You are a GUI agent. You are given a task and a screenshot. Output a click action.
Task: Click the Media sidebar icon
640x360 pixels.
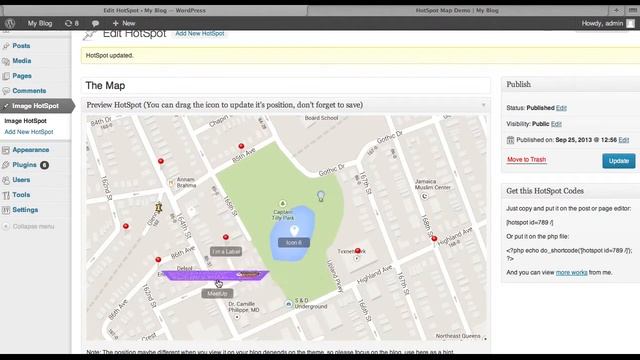(x=6, y=61)
